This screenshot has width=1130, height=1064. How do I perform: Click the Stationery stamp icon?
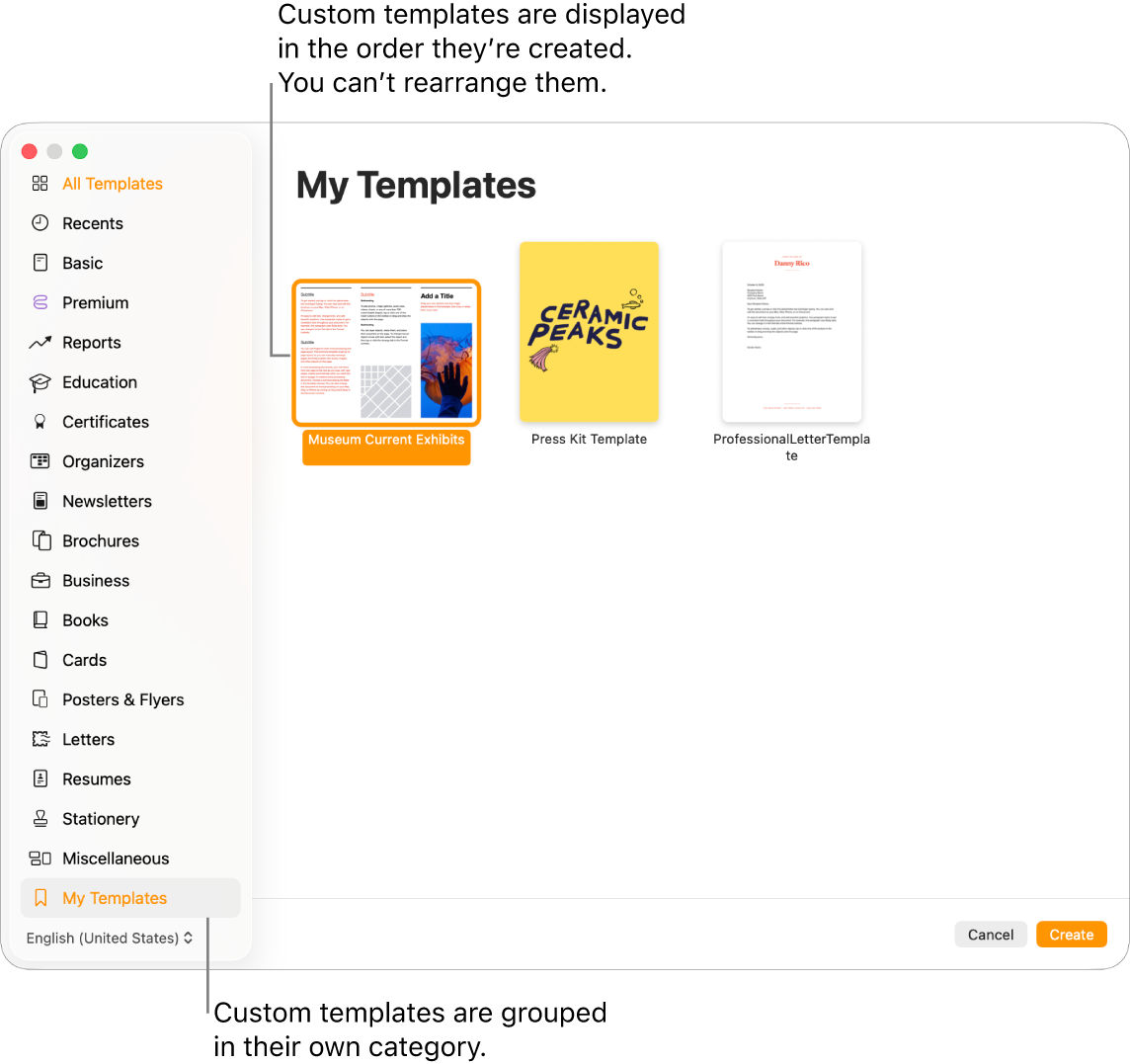click(x=40, y=819)
